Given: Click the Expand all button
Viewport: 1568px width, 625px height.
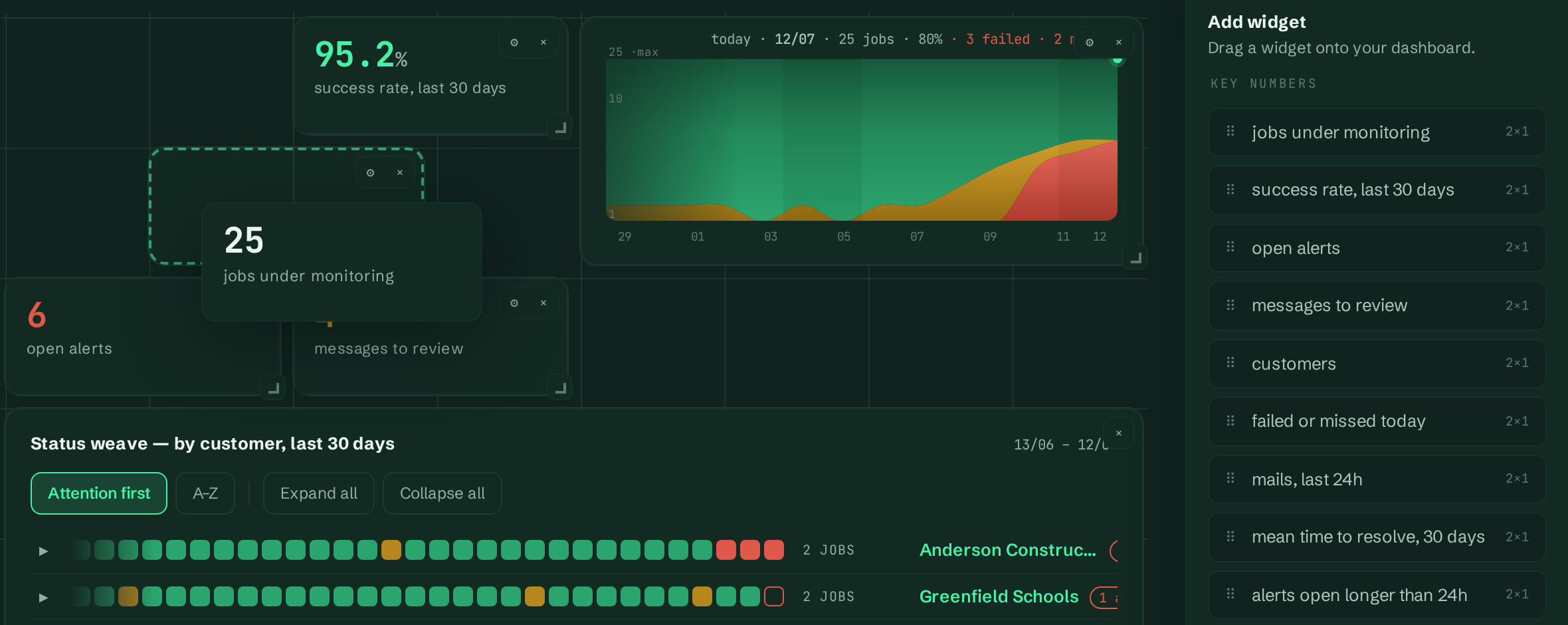Looking at the screenshot, I should coord(319,493).
